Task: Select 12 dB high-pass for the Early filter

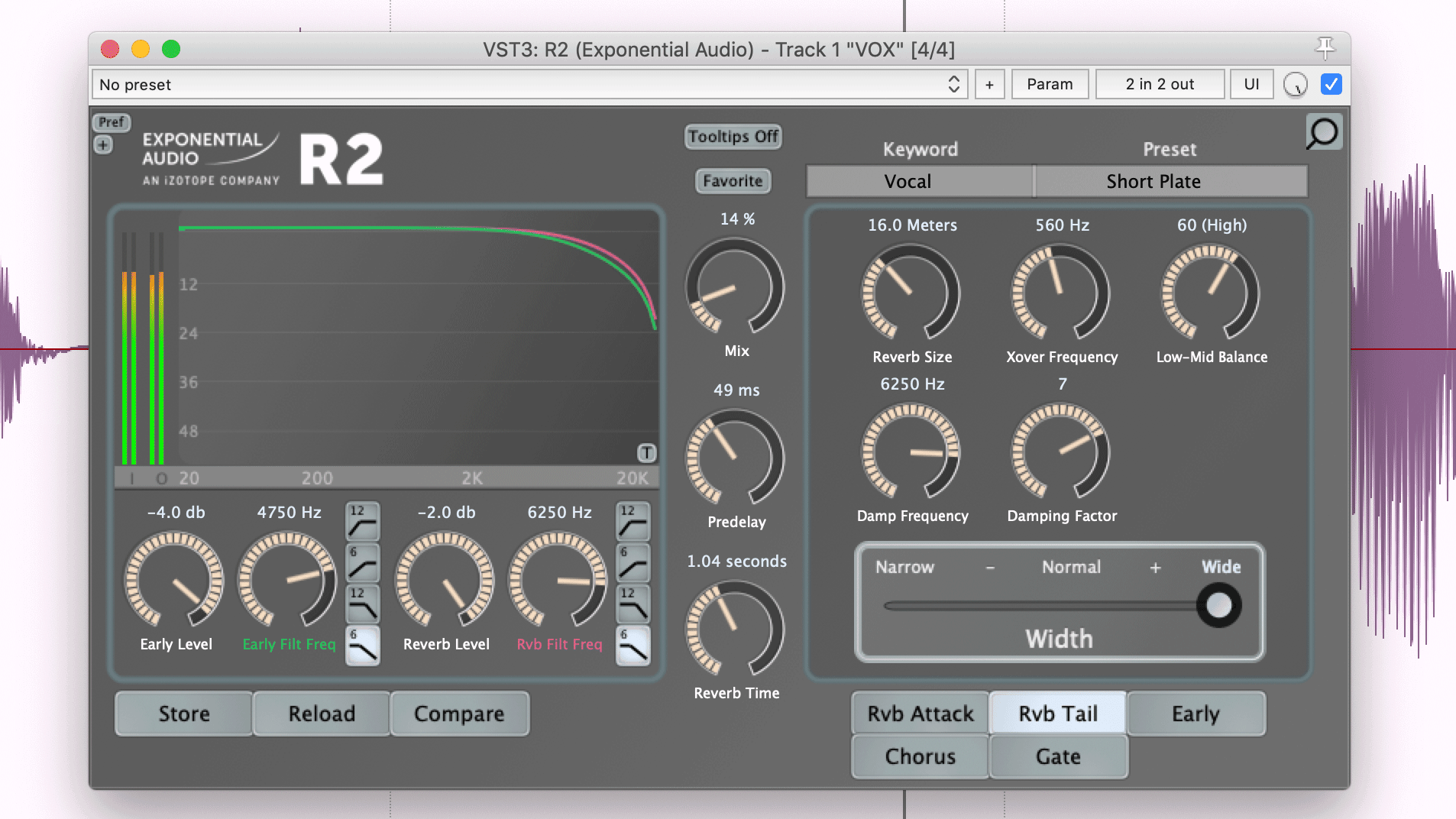Action: (363, 521)
